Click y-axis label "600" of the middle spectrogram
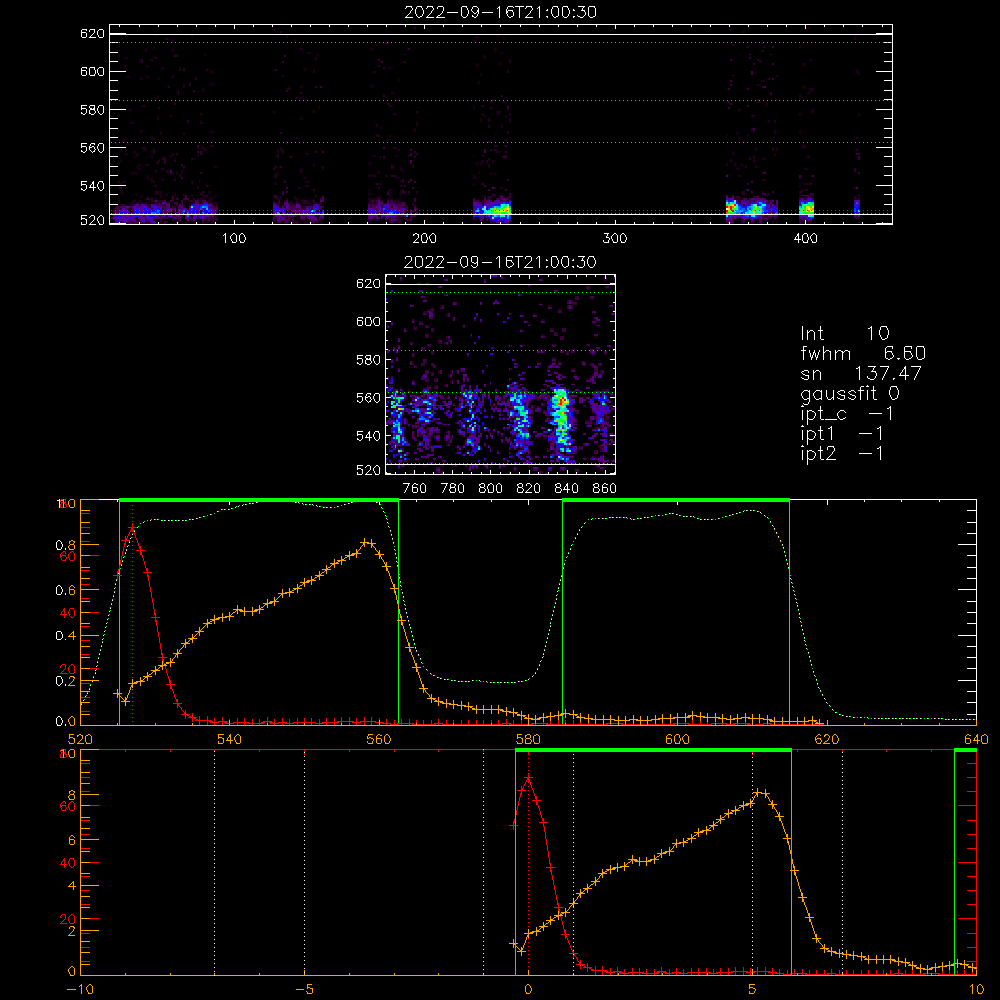 369,321
